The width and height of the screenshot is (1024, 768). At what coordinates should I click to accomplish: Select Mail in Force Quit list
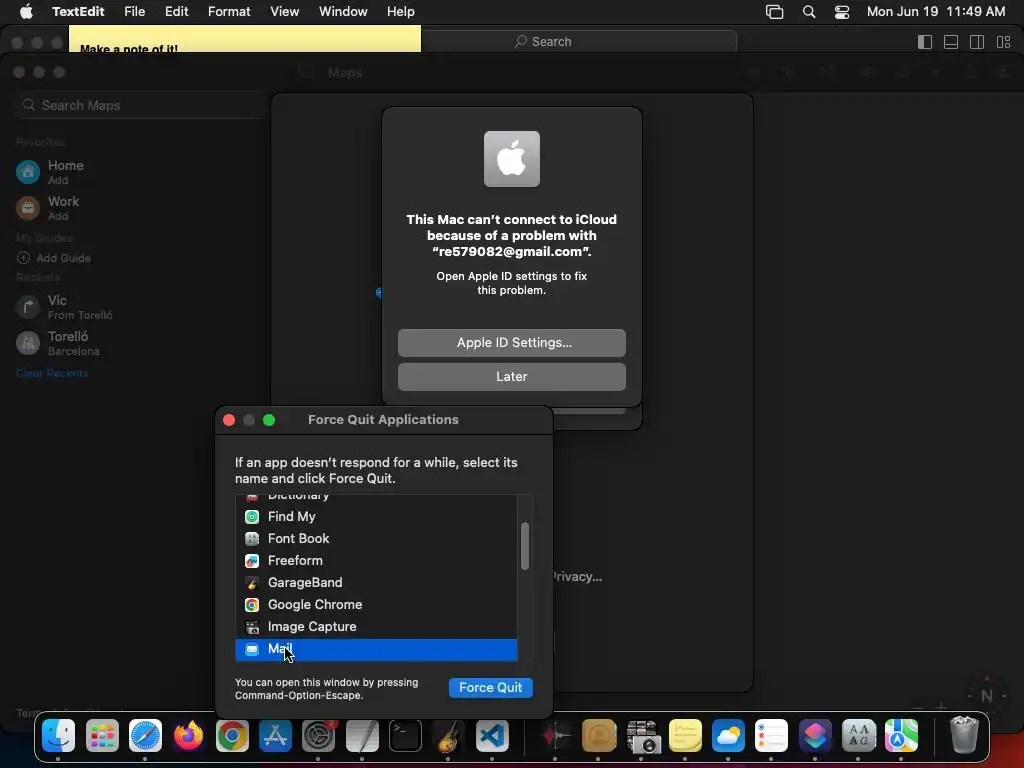click(376, 650)
